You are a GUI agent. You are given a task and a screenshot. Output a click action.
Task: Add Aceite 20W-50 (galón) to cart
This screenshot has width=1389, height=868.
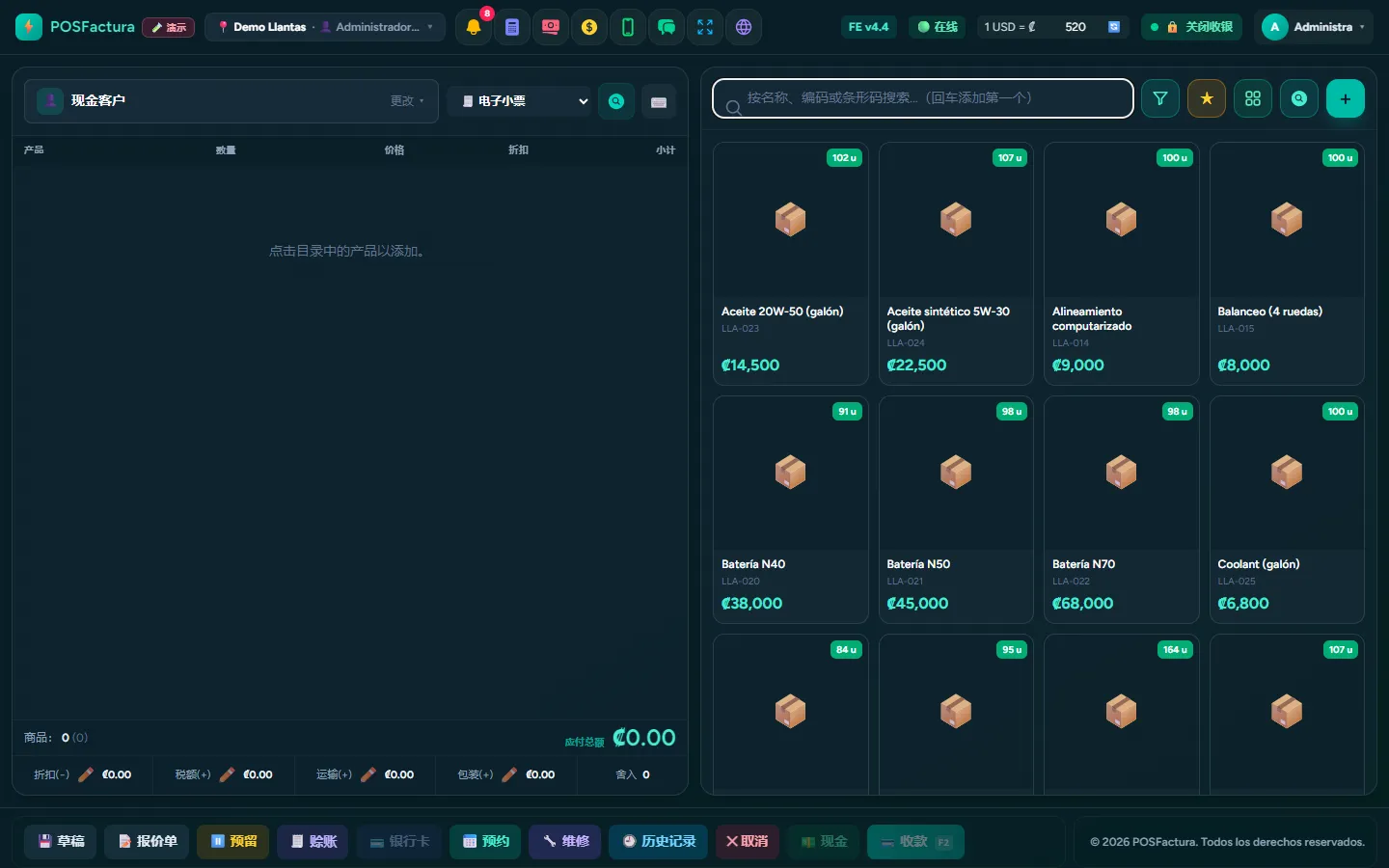pos(791,263)
